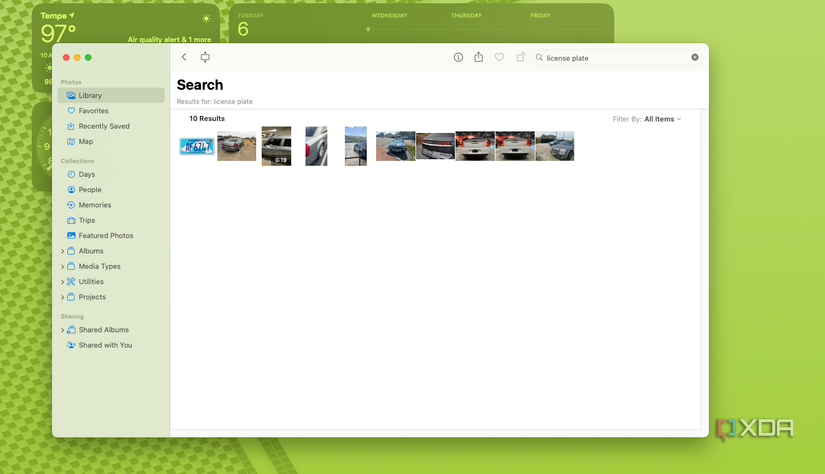This screenshot has width=825, height=474.
Task: Click the red close window button
Action: point(66,57)
